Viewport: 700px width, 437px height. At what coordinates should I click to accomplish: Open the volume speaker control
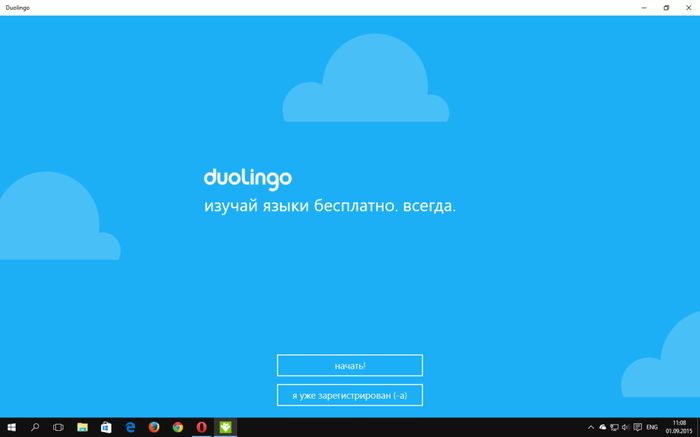point(623,427)
